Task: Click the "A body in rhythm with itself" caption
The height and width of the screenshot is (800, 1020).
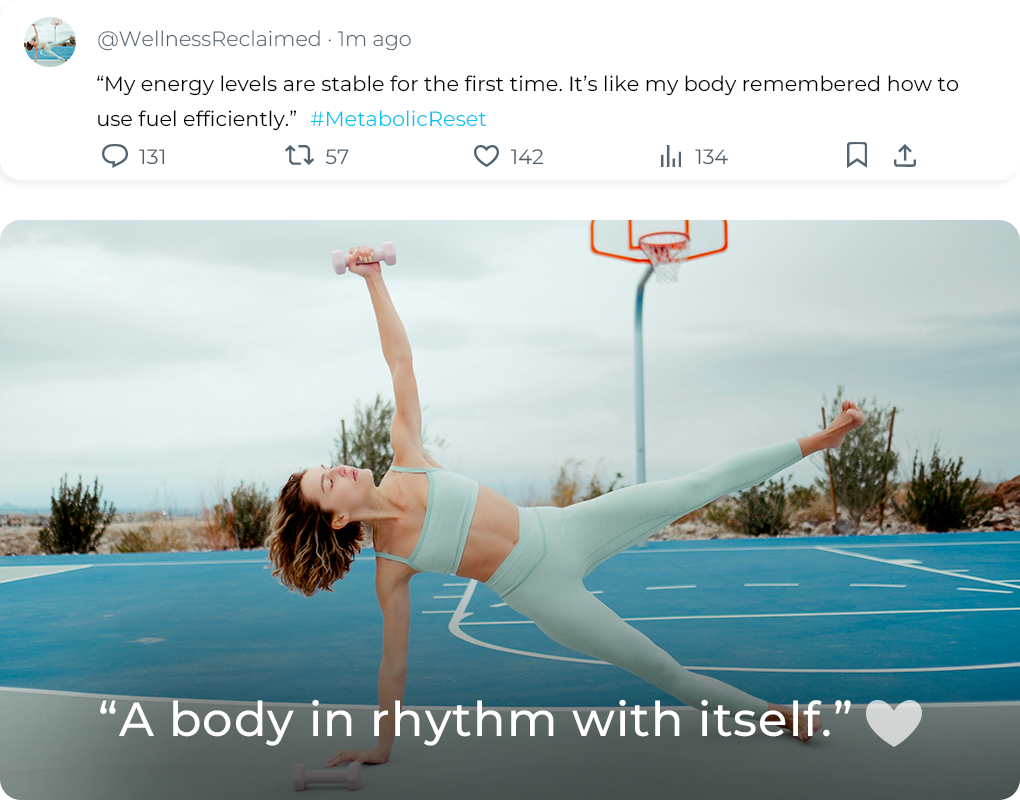Action: click(x=475, y=721)
